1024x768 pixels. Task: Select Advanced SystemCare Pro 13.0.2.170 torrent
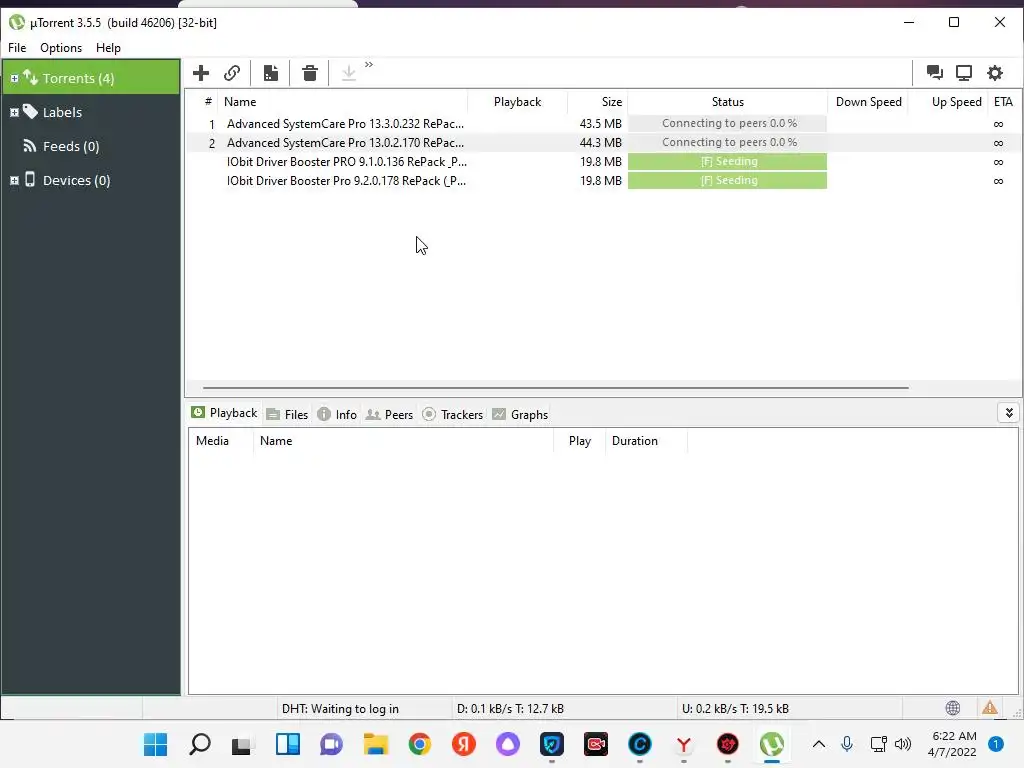tap(345, 142)
